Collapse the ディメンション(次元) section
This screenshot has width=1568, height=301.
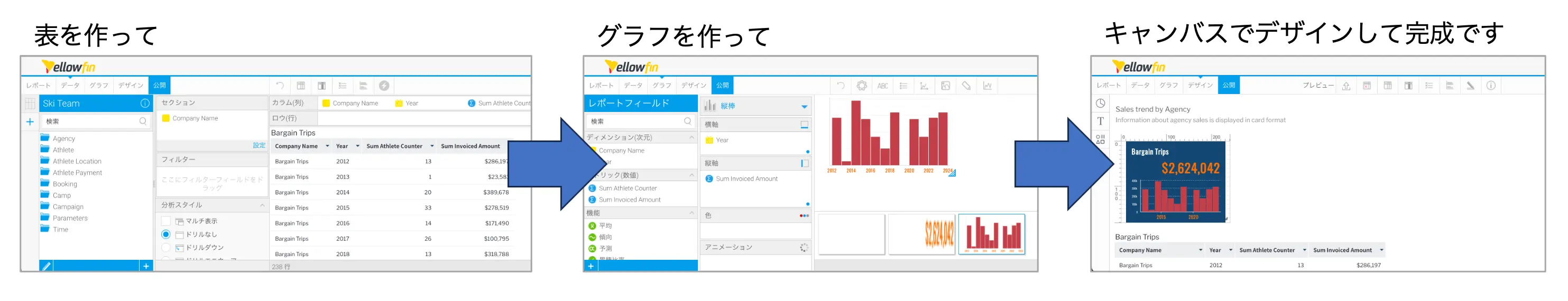(691, 137)
